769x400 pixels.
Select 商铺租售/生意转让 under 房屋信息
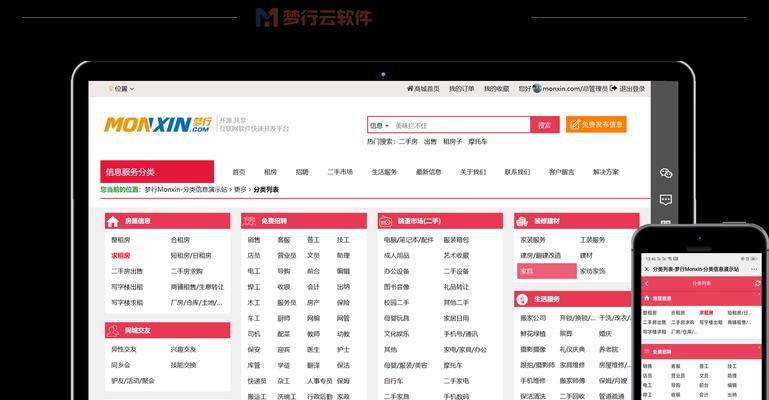coord(197,287)
